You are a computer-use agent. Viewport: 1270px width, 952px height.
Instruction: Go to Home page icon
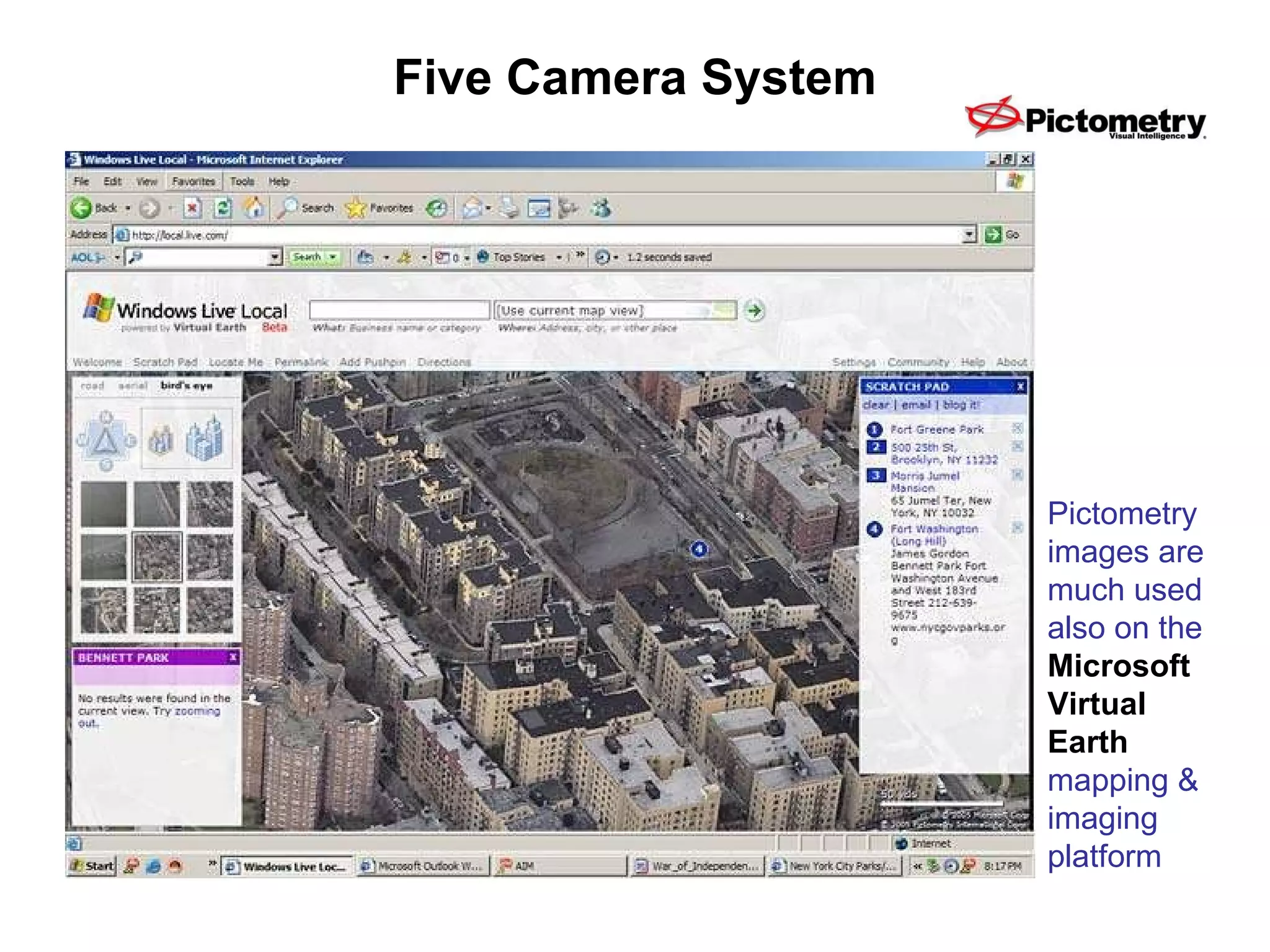click(254, 208)
